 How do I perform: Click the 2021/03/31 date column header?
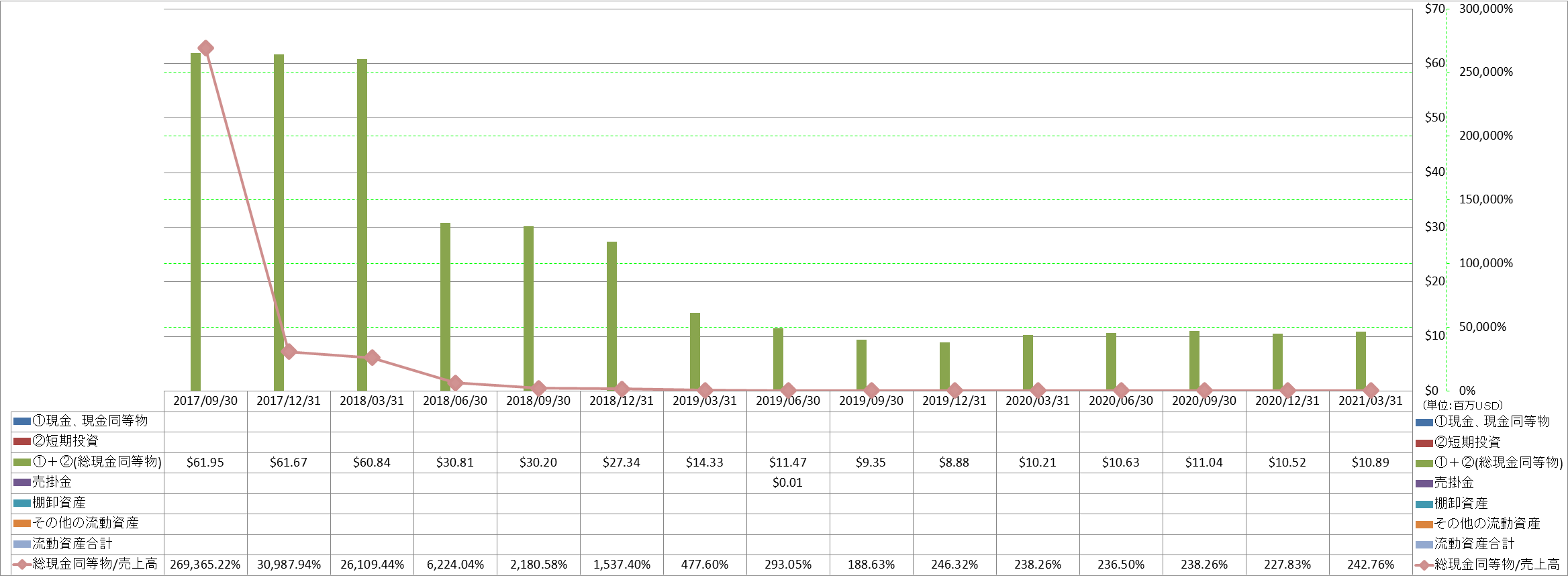pyautogui.click(x=1371, y=401)
